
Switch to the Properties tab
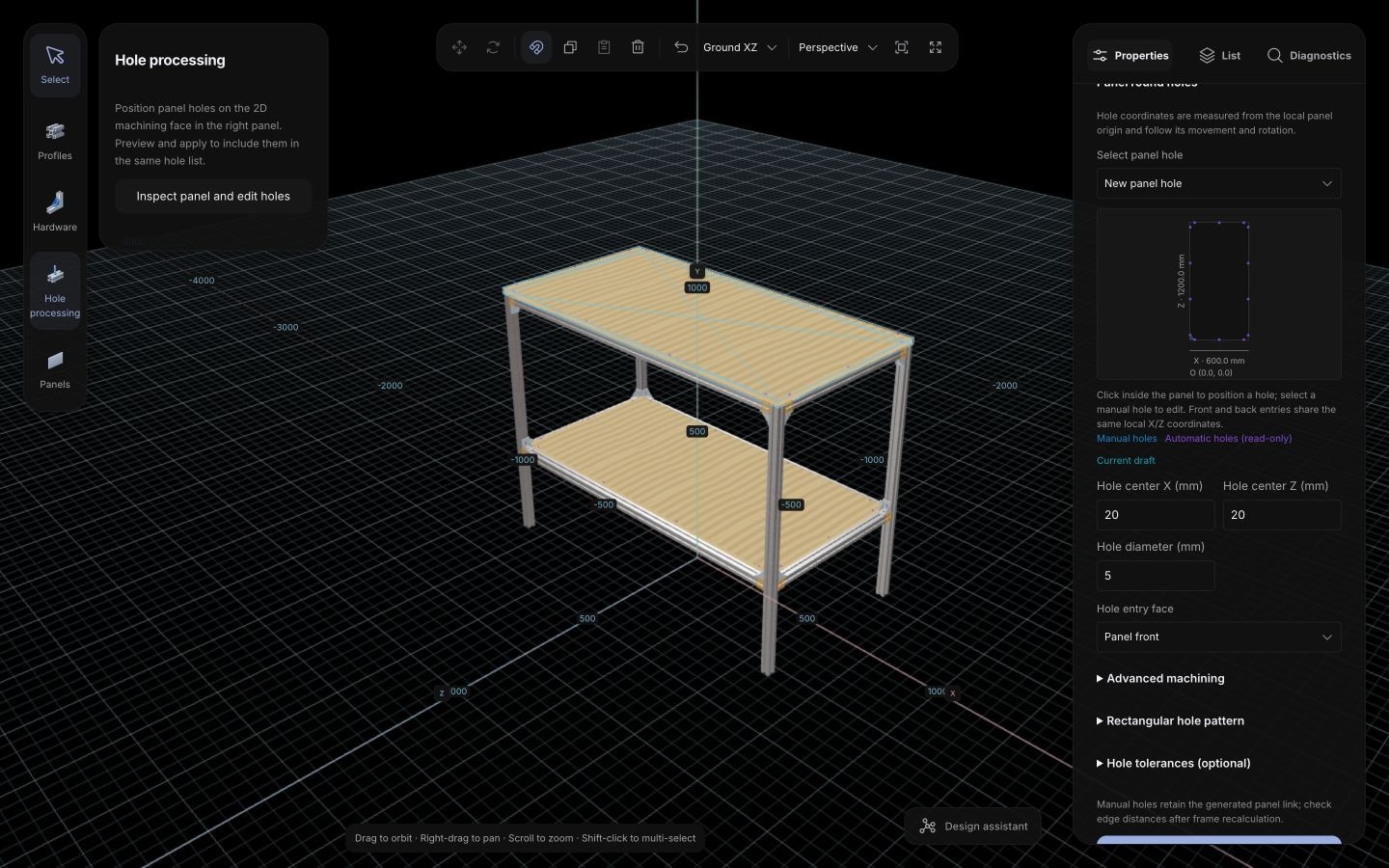[1130, 56]
